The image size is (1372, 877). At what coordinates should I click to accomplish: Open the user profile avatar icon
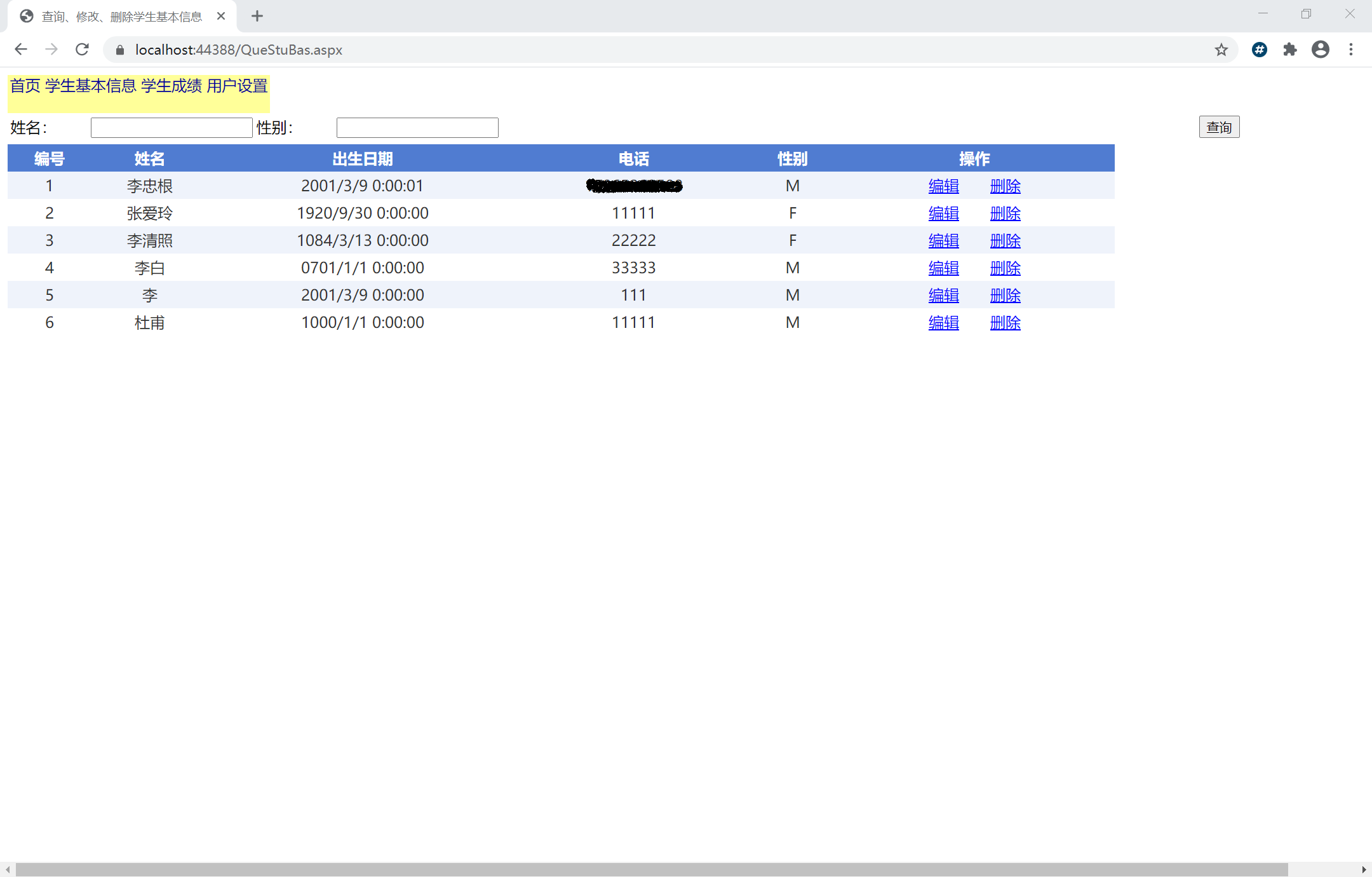[x=1320, y=50]
